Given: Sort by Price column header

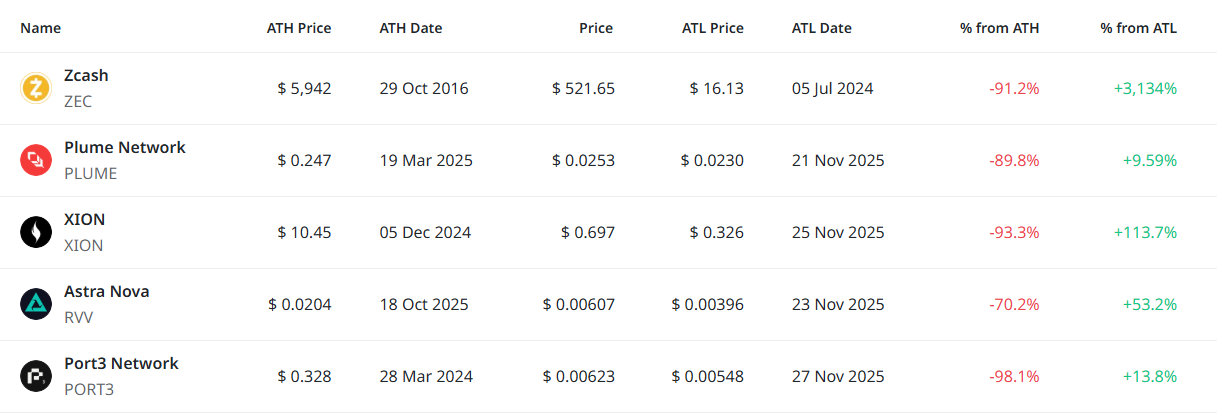Looking at the screenshot, I should coord(596,28).
